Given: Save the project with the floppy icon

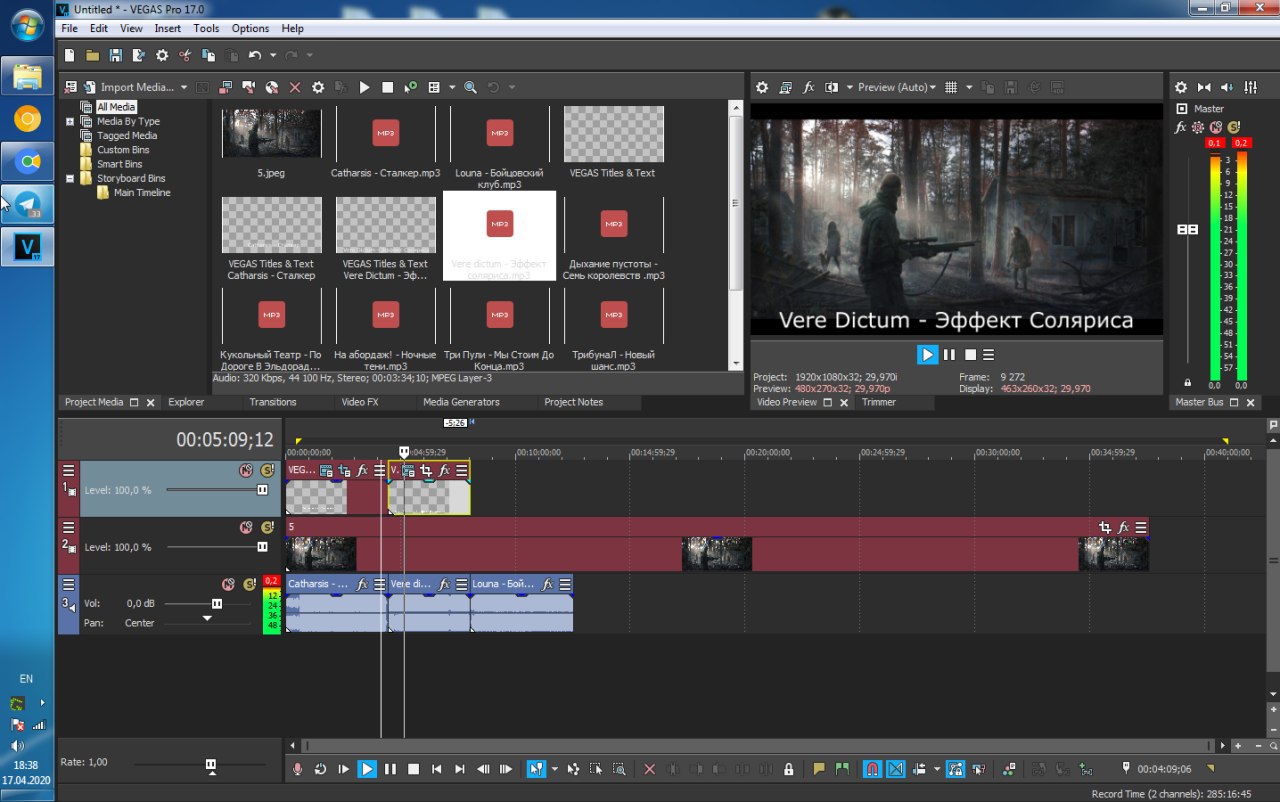Looking at the screenshot, I should [115, 56].
